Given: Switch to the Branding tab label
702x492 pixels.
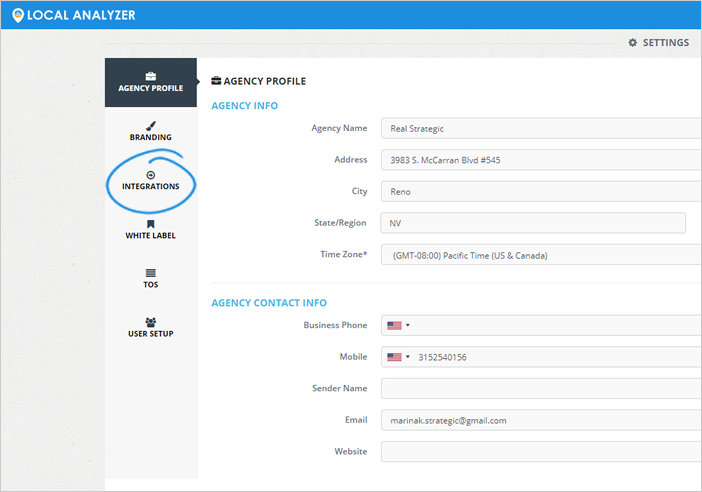Looking at the screenshot, I should click(x=151, y=138).
